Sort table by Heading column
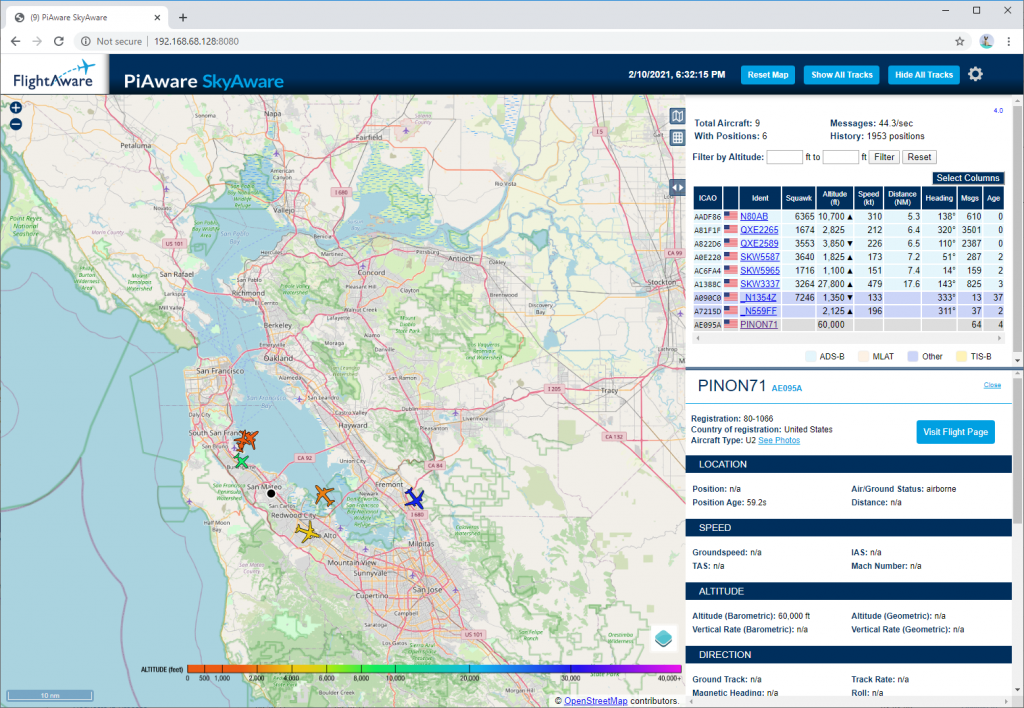The height and width of the screenshot is (708, 1024). tap(939, 198)
